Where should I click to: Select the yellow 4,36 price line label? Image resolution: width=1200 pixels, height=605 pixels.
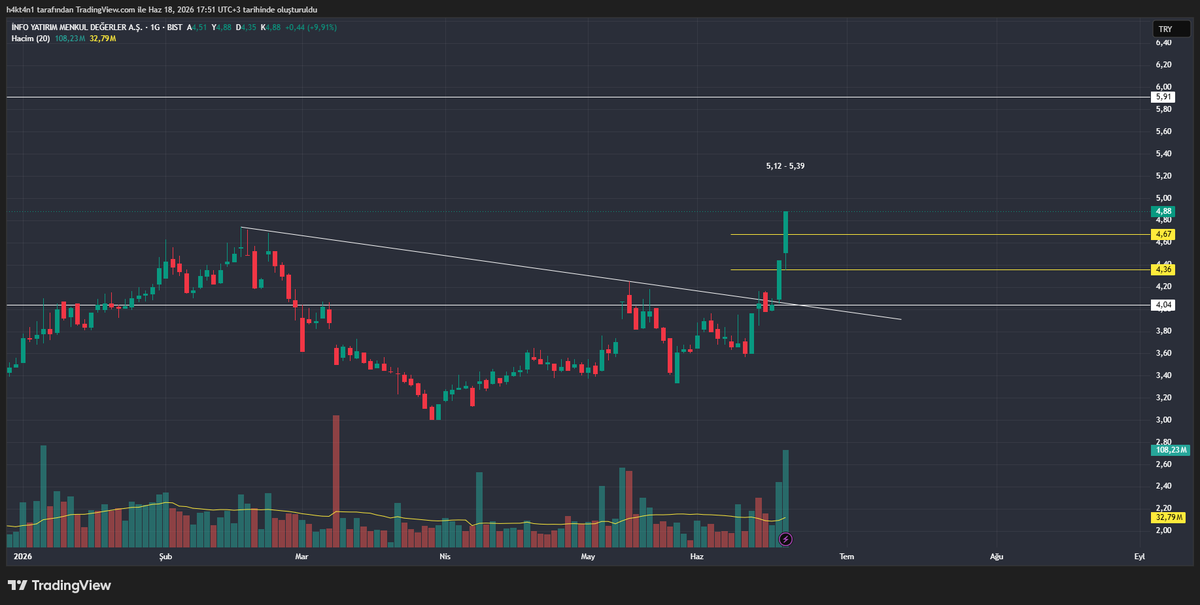1163,269
